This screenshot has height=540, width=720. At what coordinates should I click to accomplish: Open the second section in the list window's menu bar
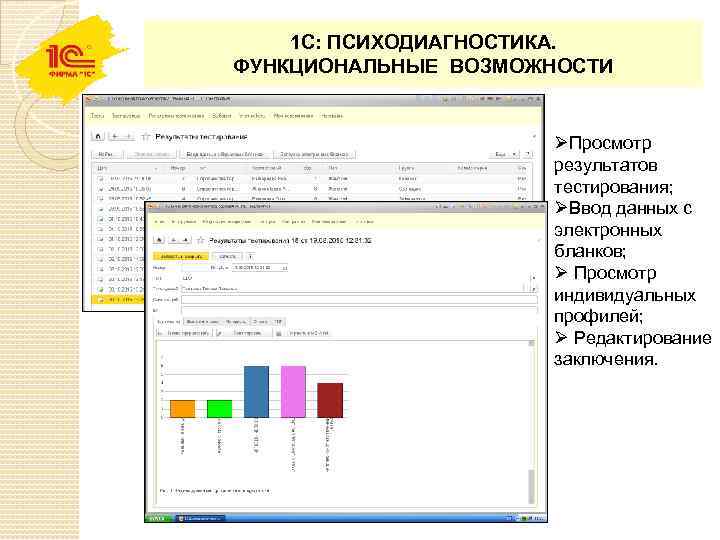coord(126,116)
